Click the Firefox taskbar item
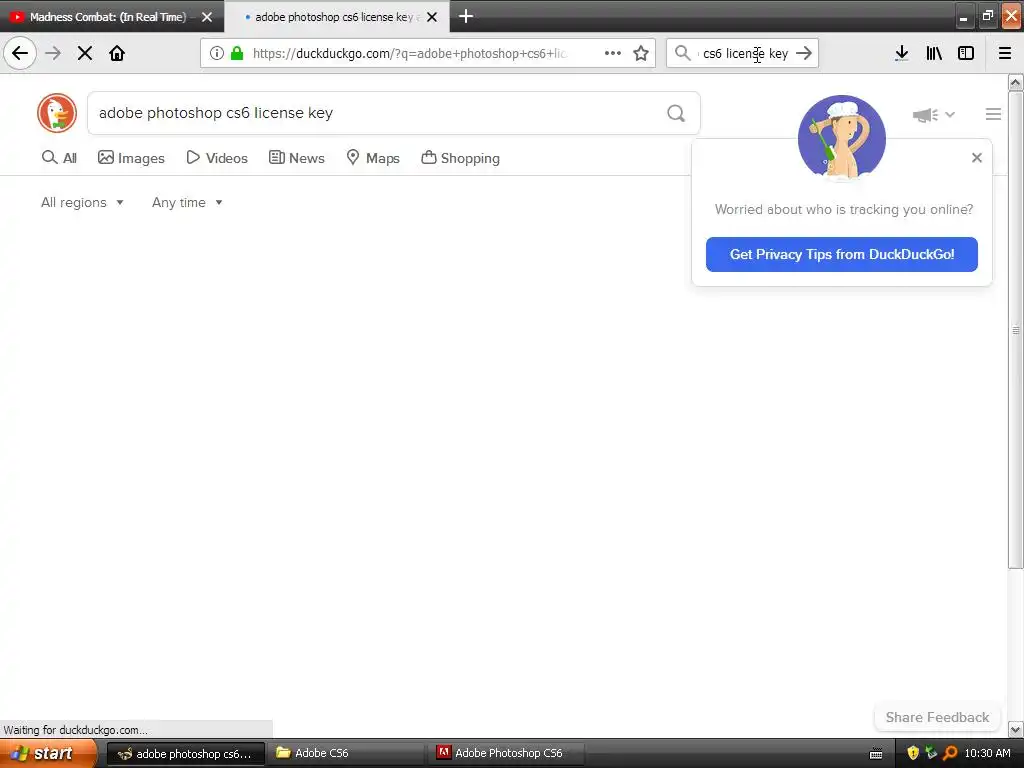1024x768 pixels. 185,753
